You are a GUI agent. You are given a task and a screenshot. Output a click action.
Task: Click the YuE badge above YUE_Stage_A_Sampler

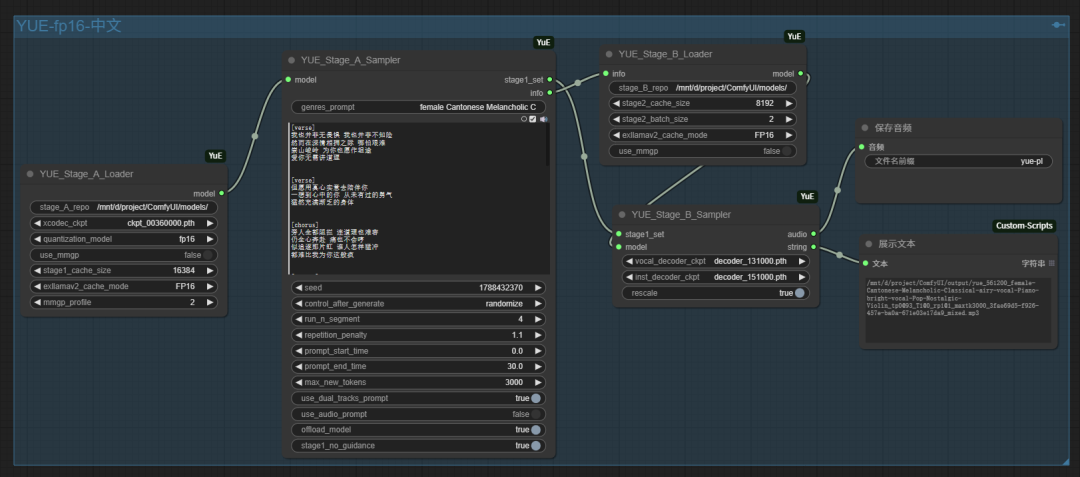(543, 42)
